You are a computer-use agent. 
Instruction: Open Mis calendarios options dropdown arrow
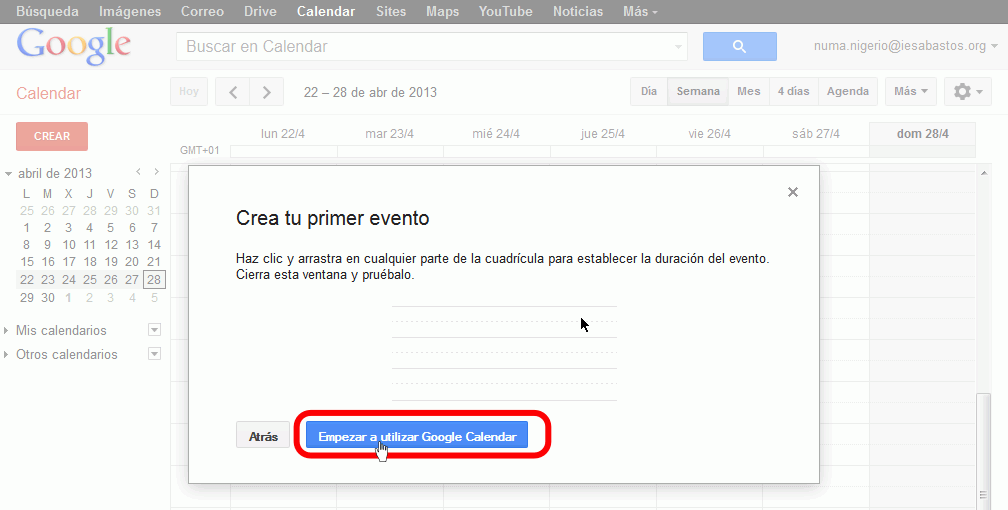tap(154, 330)
